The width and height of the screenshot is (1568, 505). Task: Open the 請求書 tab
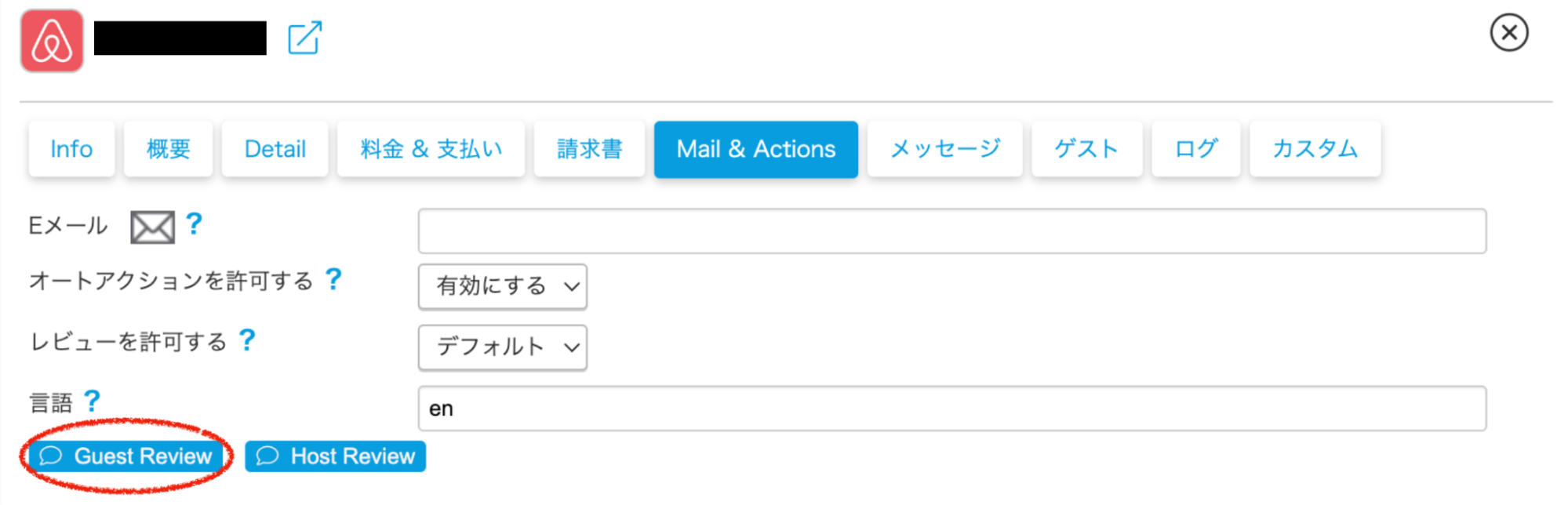pyautogui.click(x=590, y=149)
